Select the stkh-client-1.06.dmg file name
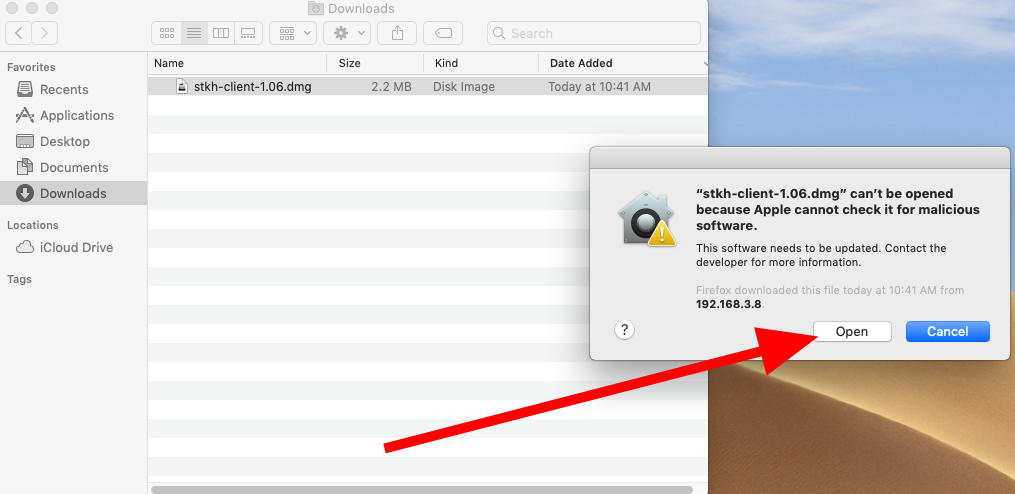This screenshot has width=1015, height=494. [x=252, y=87]
